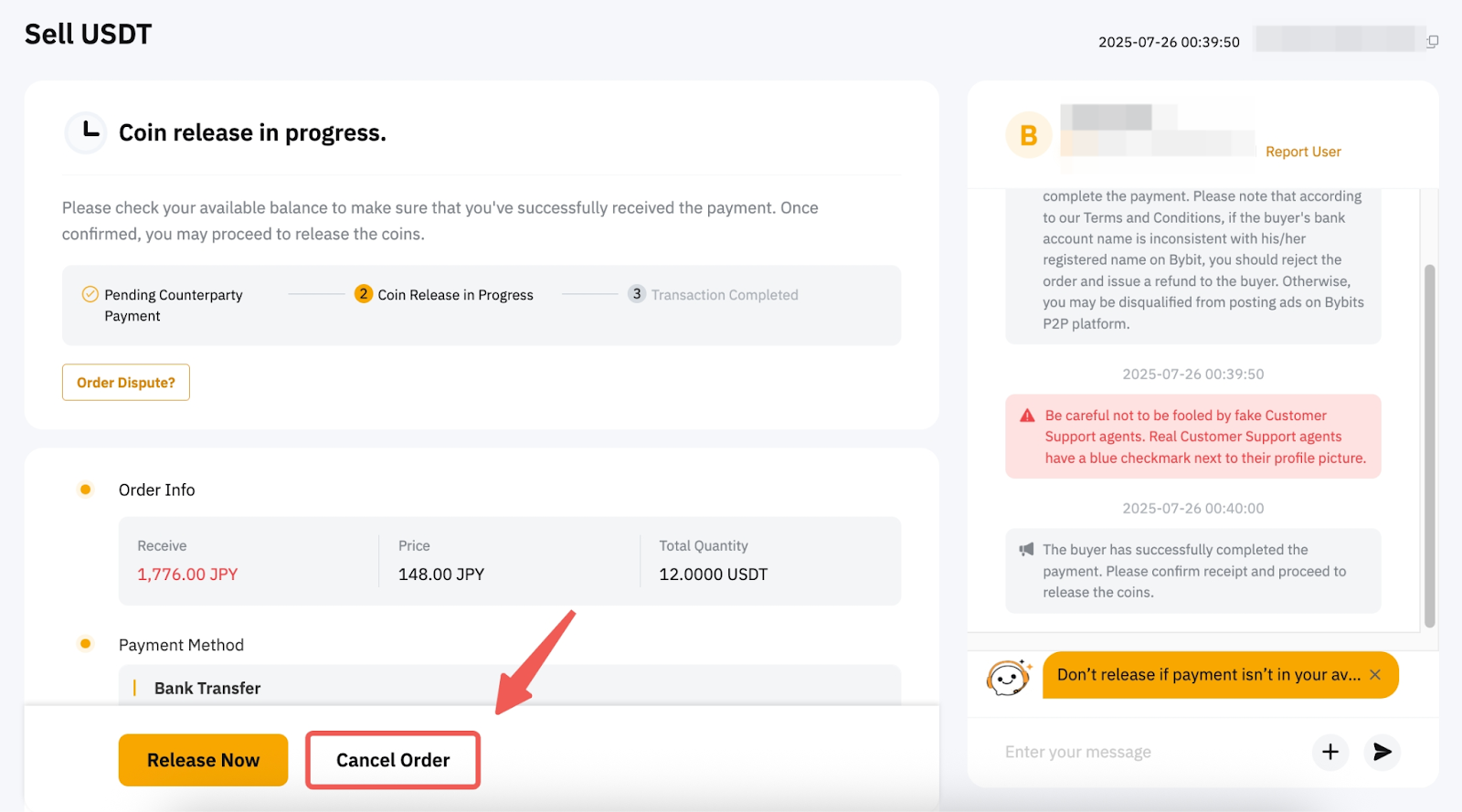Click the chat assistant mascot icon

(1009, 677)
